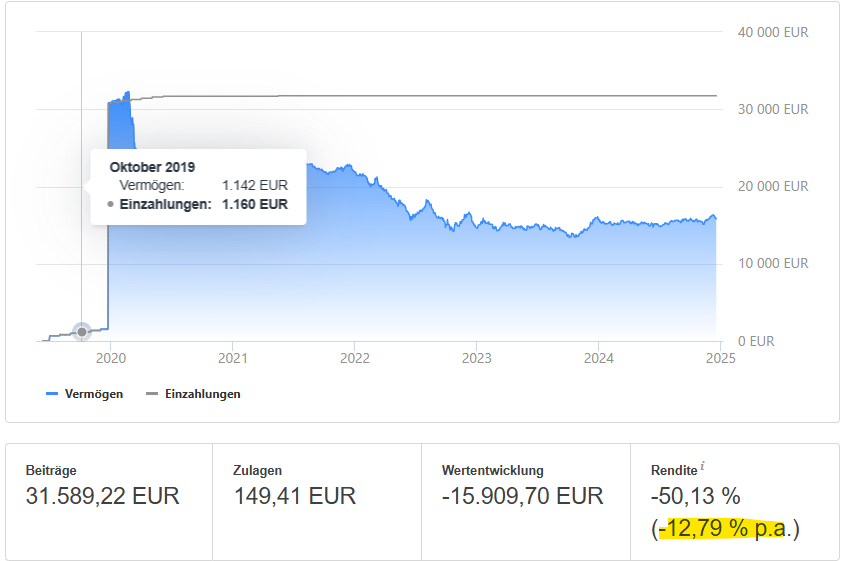Select the 2022 x-axis label

(x=354, y=358)
